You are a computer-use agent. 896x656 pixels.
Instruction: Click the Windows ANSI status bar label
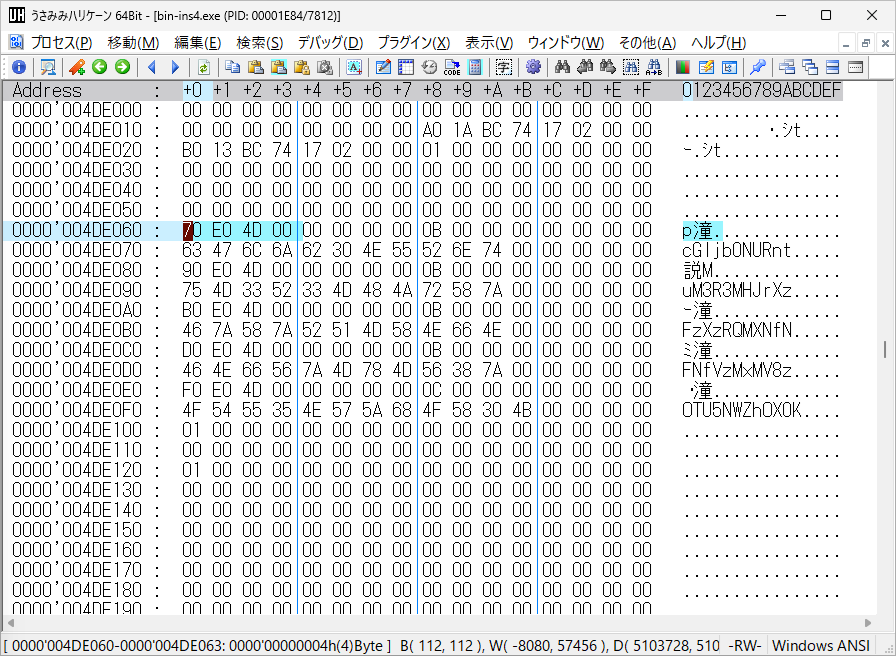point(824,645)
